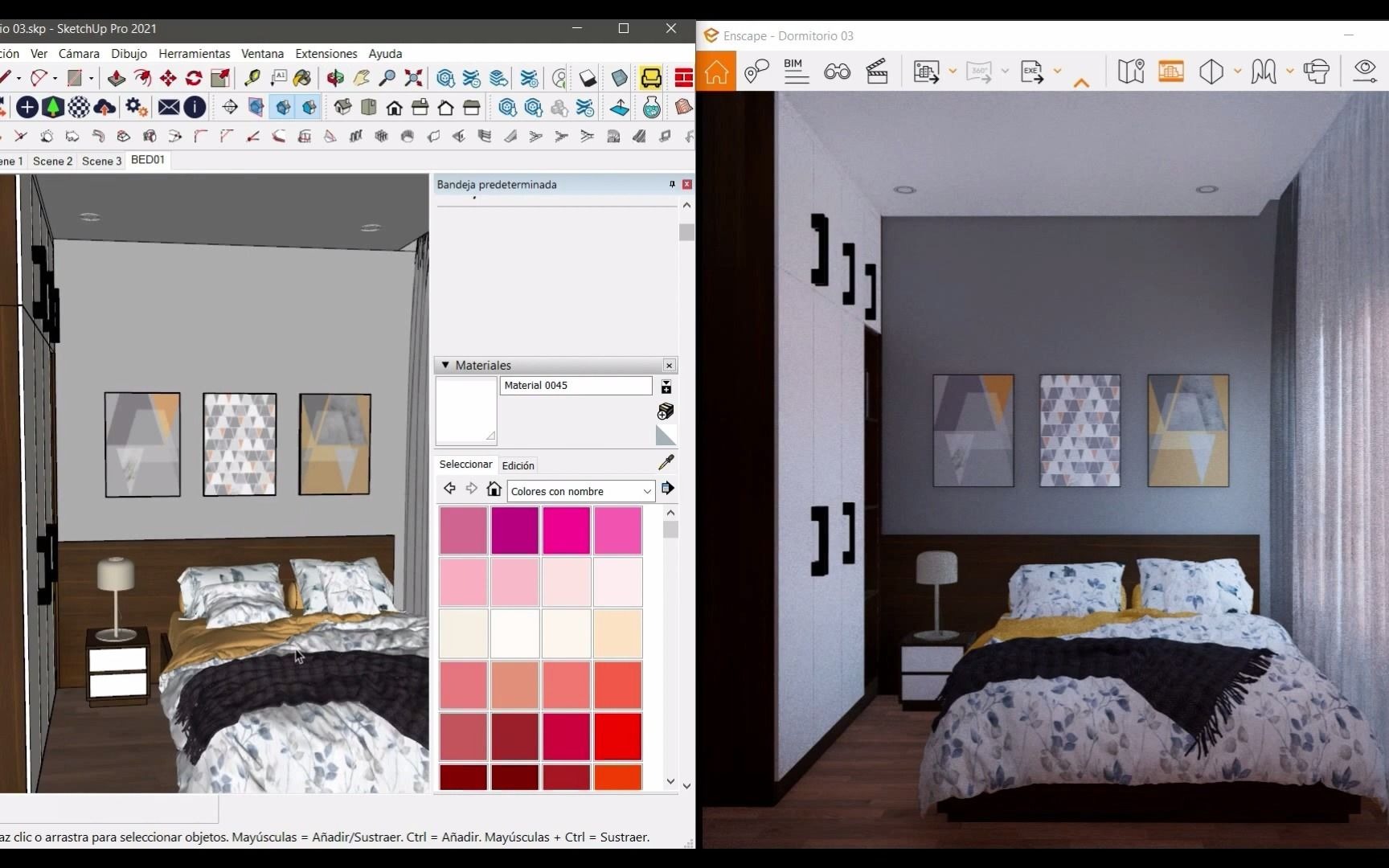
Task: Toggle the pin icon on Bandeja predeterminada
Action: pos(672,184)
